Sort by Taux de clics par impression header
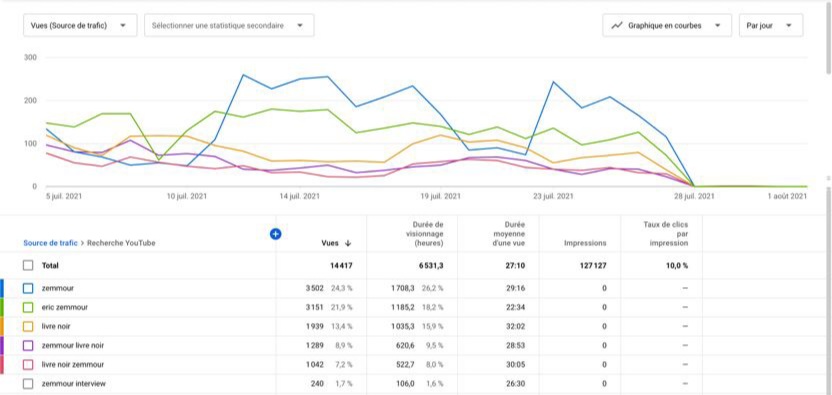Screen dimensions: 832x395 [666, 234]
